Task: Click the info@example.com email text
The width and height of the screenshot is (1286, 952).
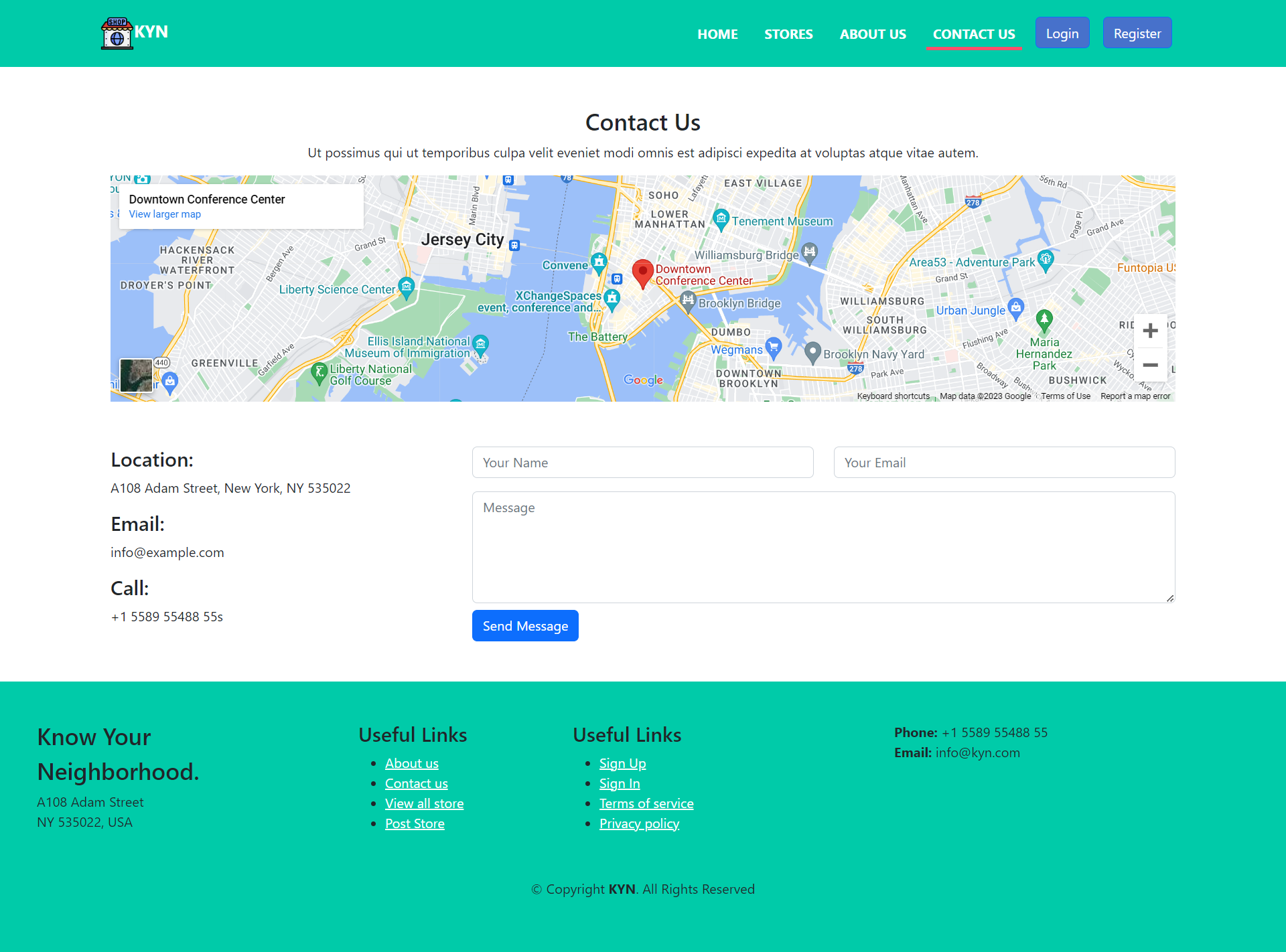Action: click(167, 552)
